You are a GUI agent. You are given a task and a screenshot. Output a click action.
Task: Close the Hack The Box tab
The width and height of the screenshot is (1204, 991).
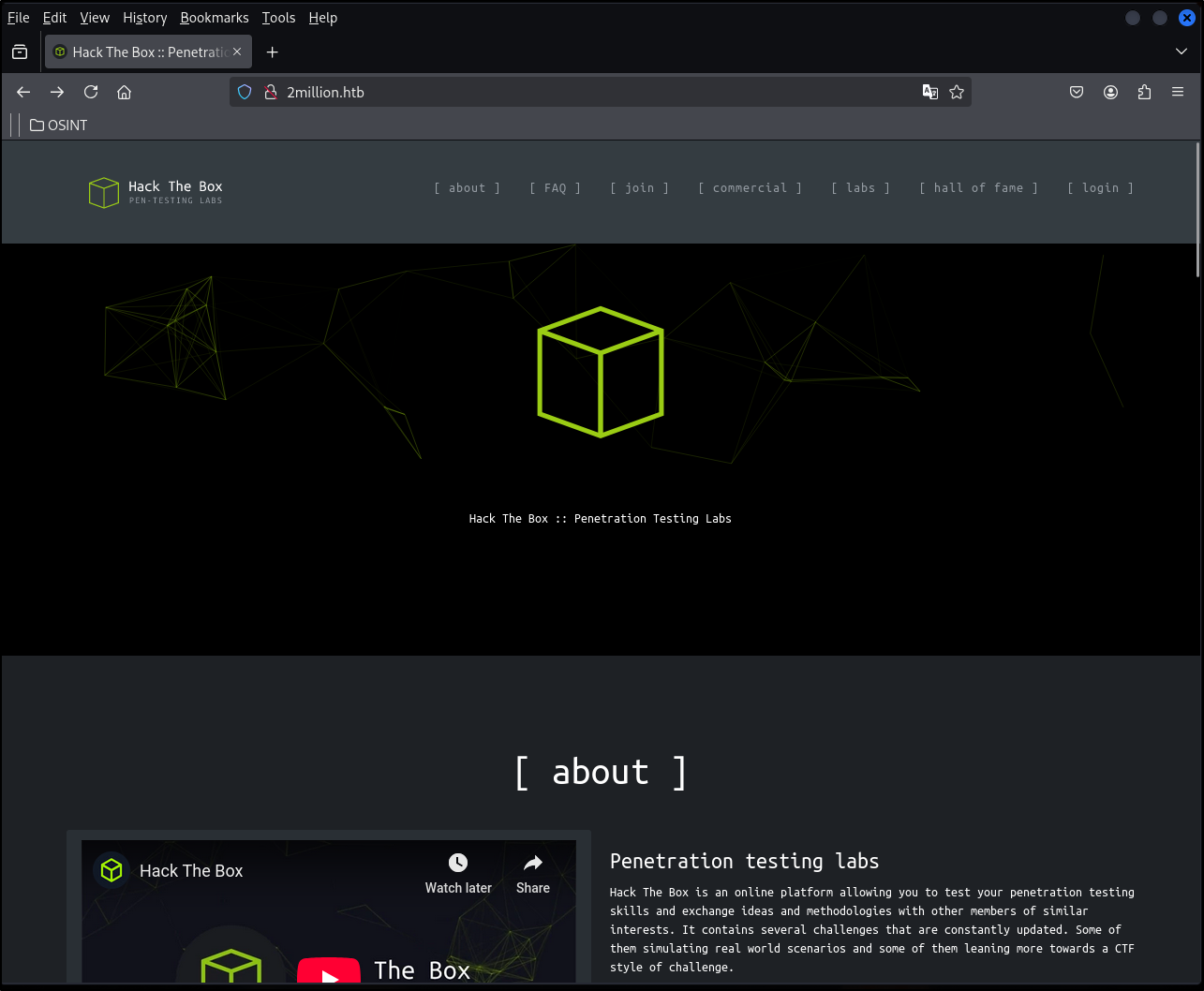[x=237, y=52]
